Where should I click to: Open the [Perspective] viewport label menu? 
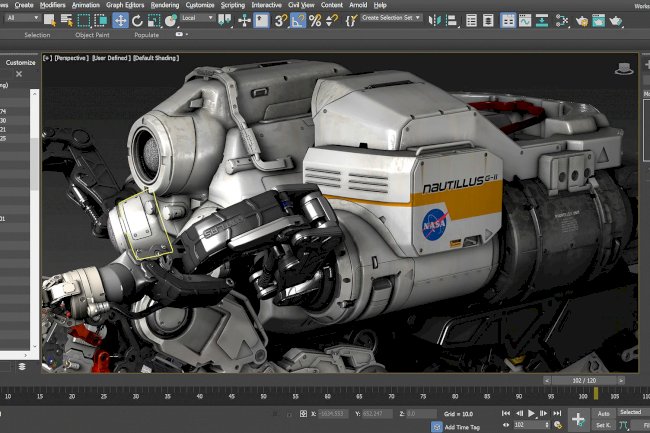[72, 58]
